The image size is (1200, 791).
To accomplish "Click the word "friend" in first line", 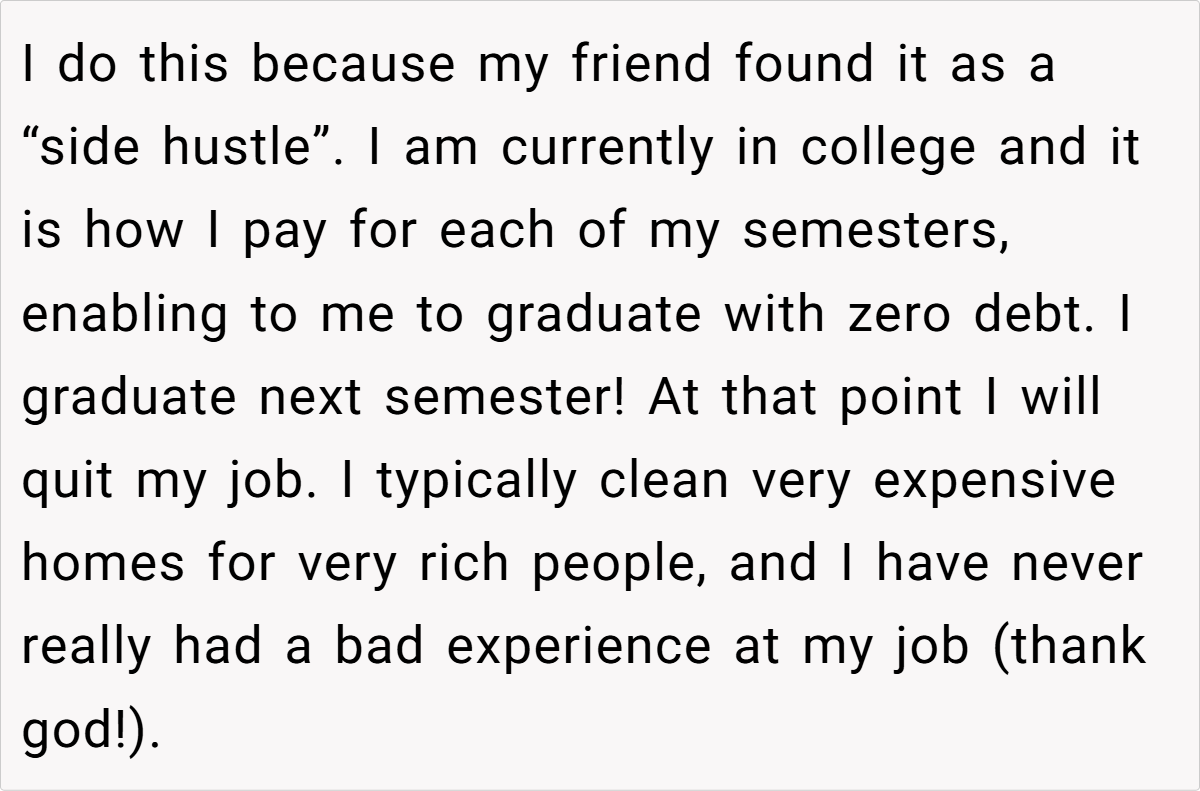I will [x=645, y=66].
